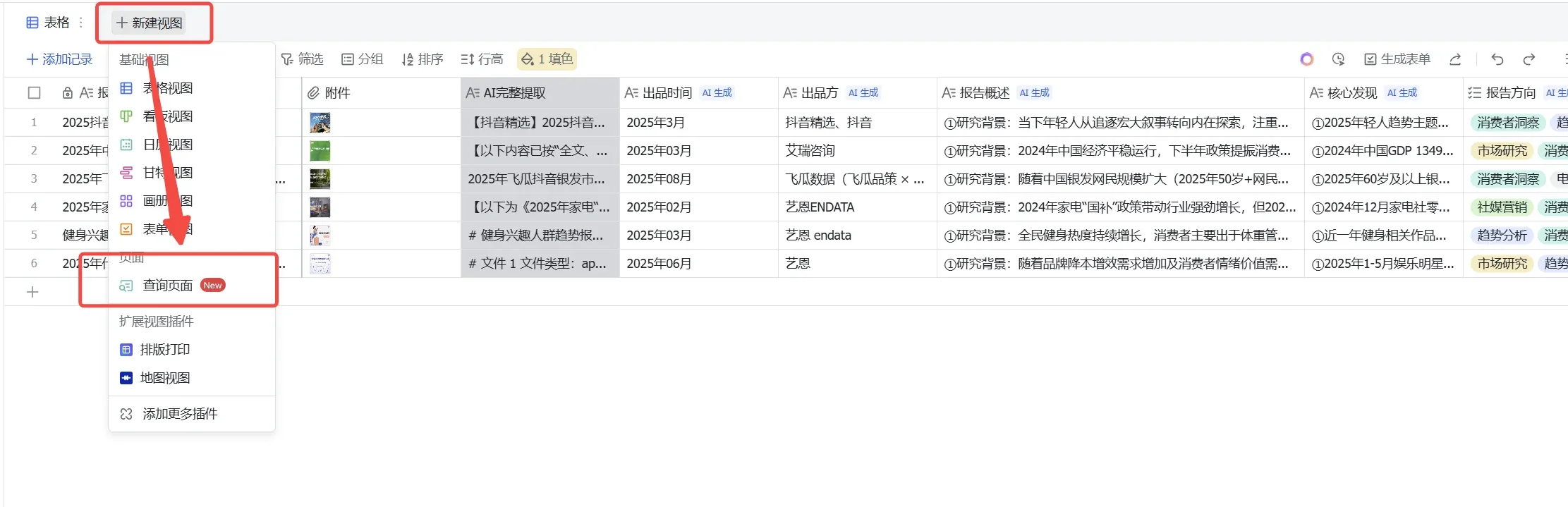Click the 附件 column header
1568x507 pixels.
pyautogui.click(x=381, y=92)
